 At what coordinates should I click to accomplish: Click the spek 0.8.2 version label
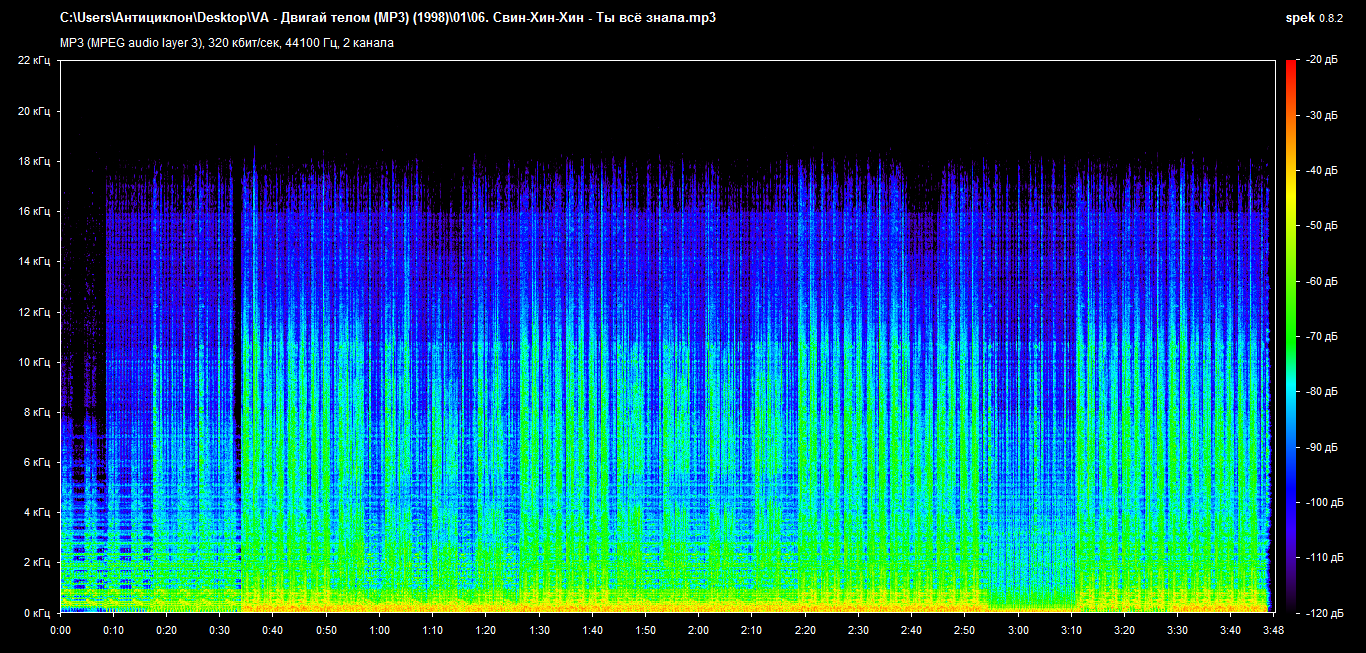click(x=1315, y=18)
